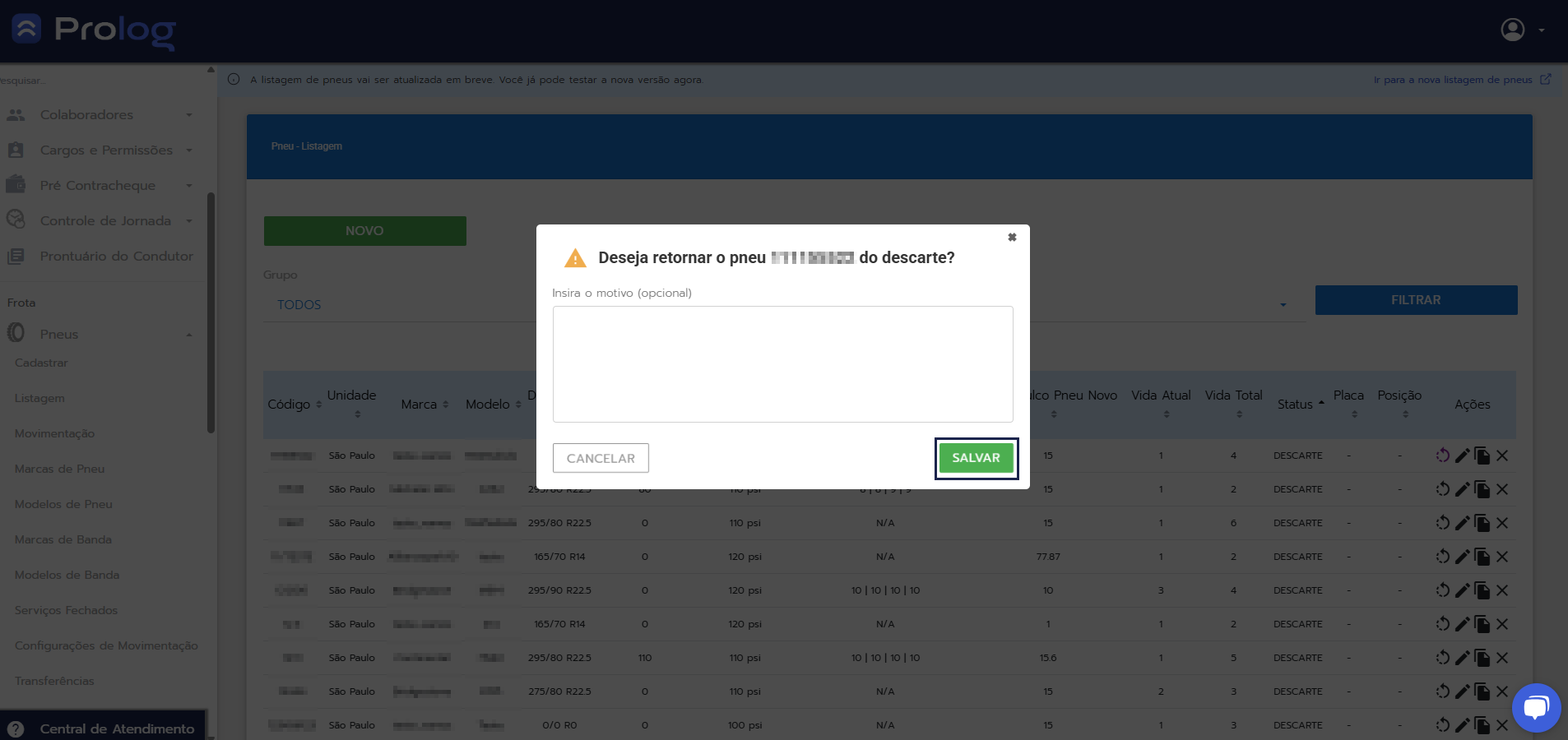
Task: Click the edit pencil in the 77.87 row
Action: pyautogui.click(x=1462, y=557)
